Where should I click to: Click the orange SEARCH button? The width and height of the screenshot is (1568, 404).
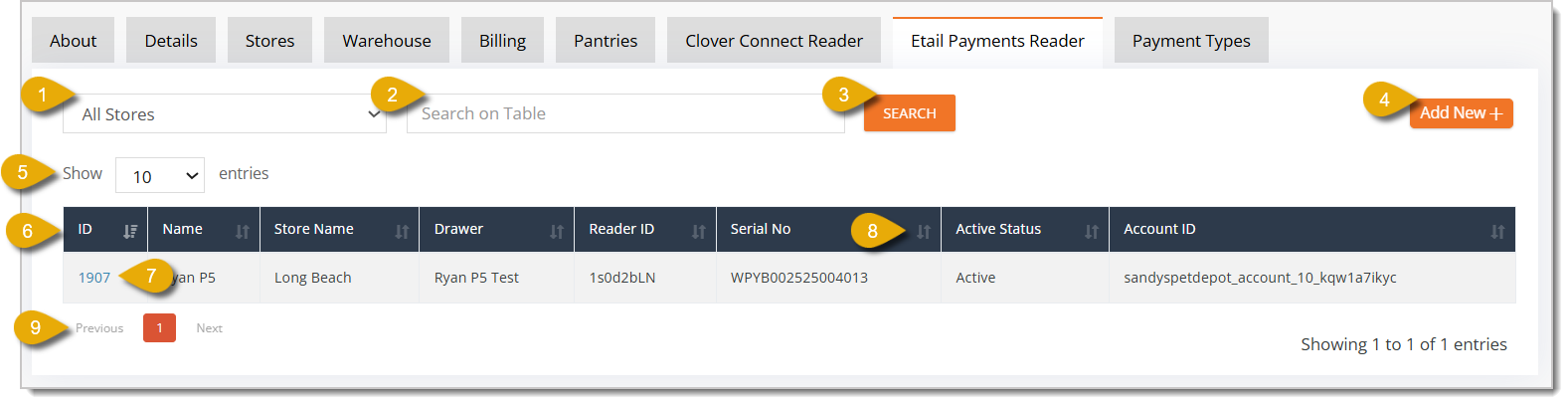(x=910, y=113)
